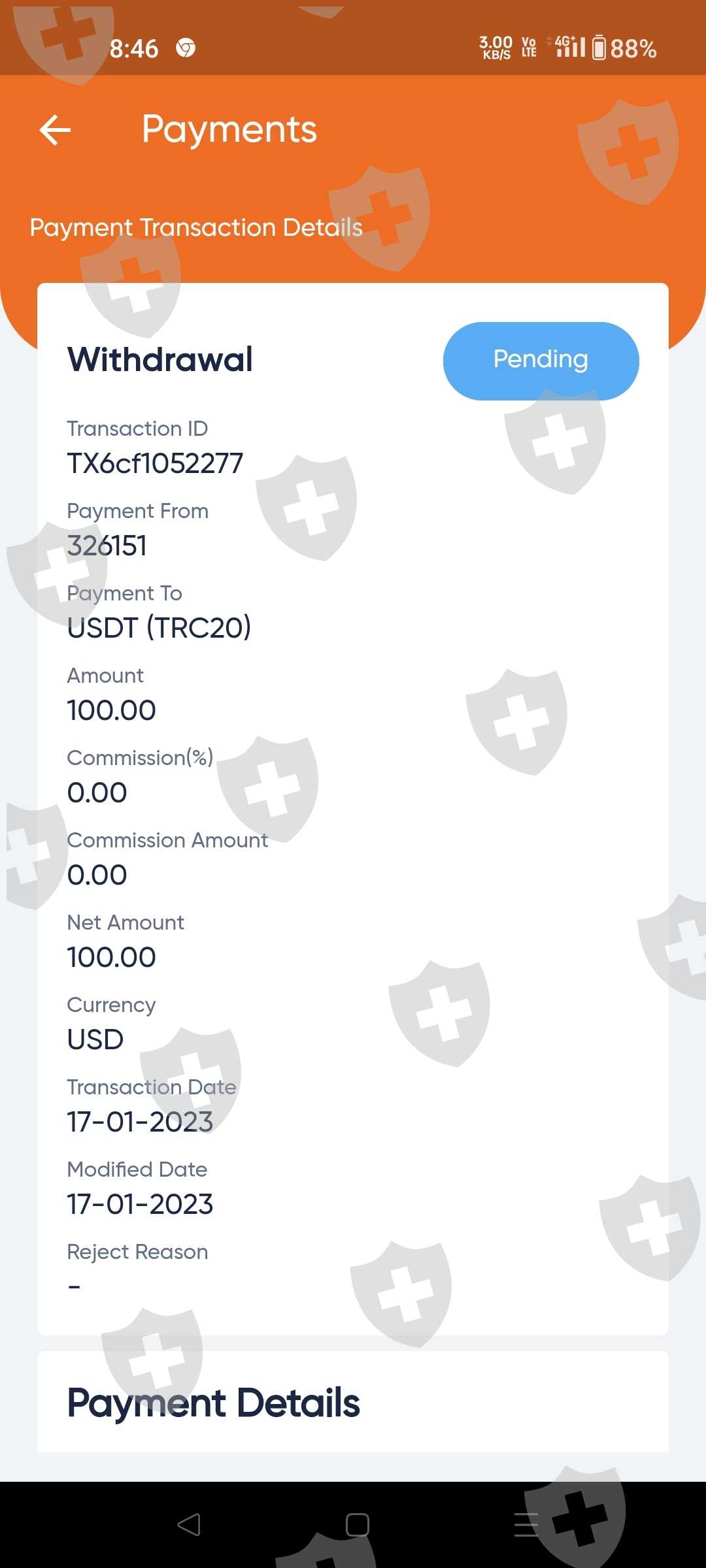Viewport: 706px width, 1568px height.
Task: Tap the Modified Date value
Action: pos(140,1204)
